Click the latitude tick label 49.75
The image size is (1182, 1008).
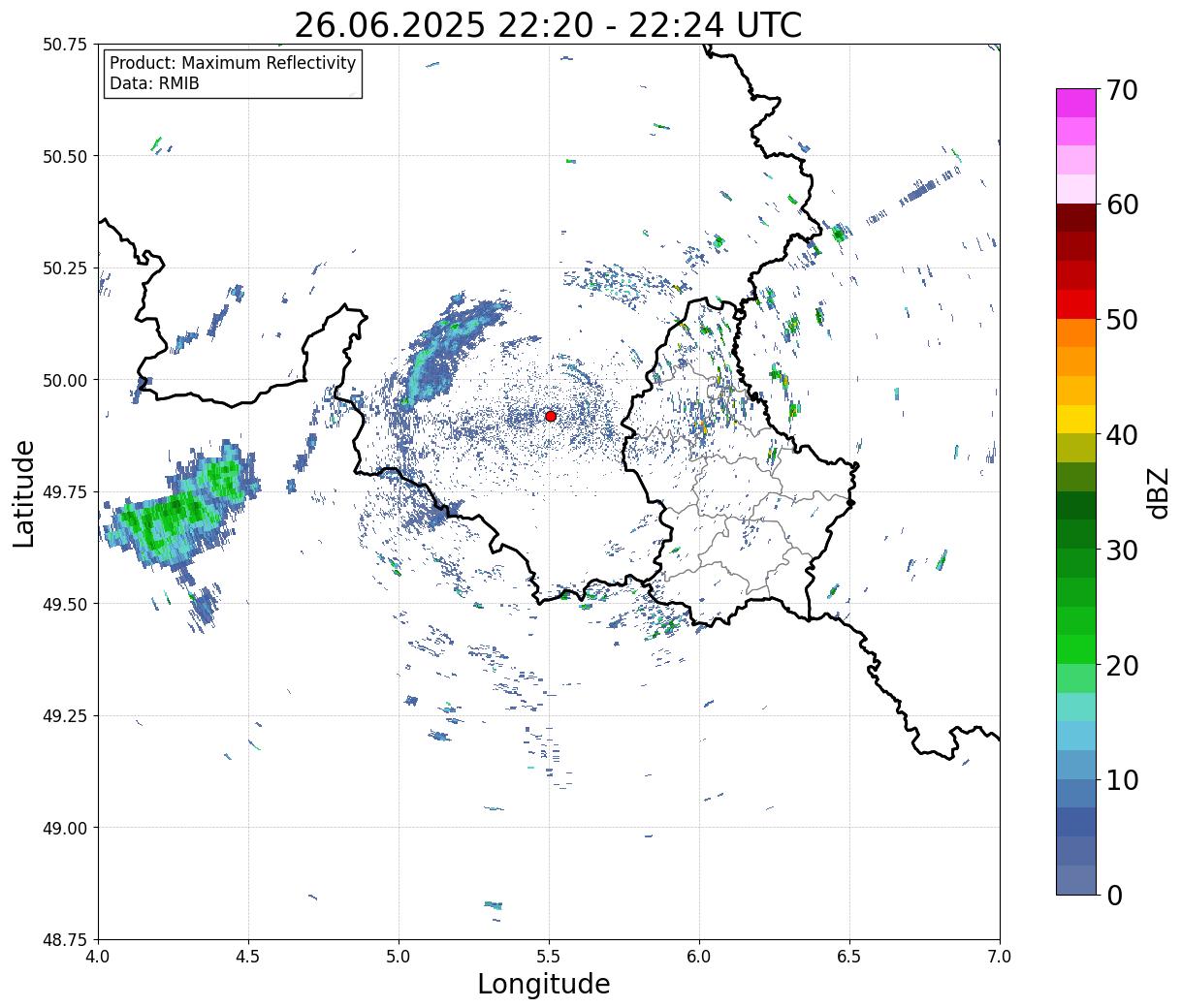[x=65, y=492]
